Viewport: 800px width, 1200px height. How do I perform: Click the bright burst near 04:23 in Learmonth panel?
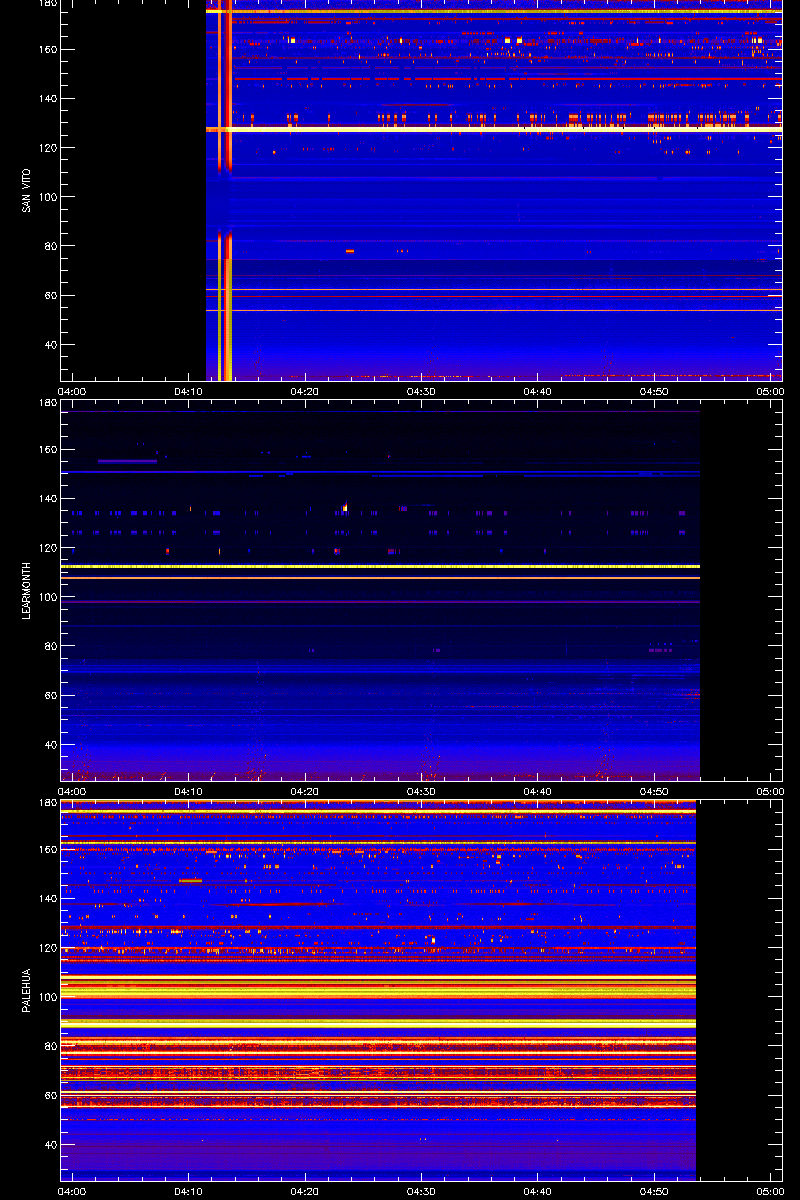(x=345, y=507)
